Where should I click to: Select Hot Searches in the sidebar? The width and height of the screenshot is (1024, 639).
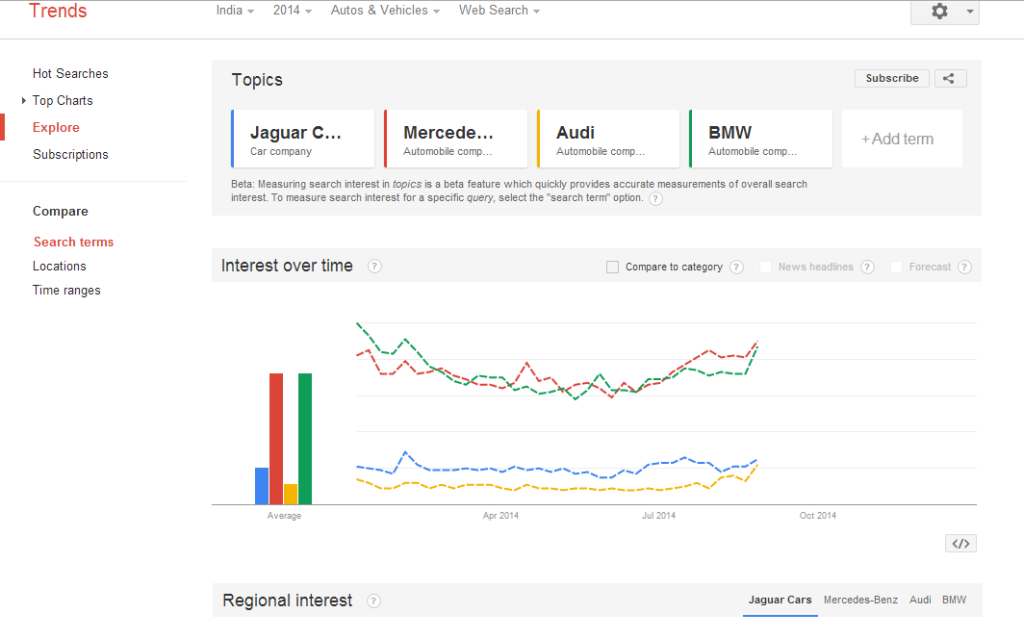pyautogui.click(x=70, y=74)
